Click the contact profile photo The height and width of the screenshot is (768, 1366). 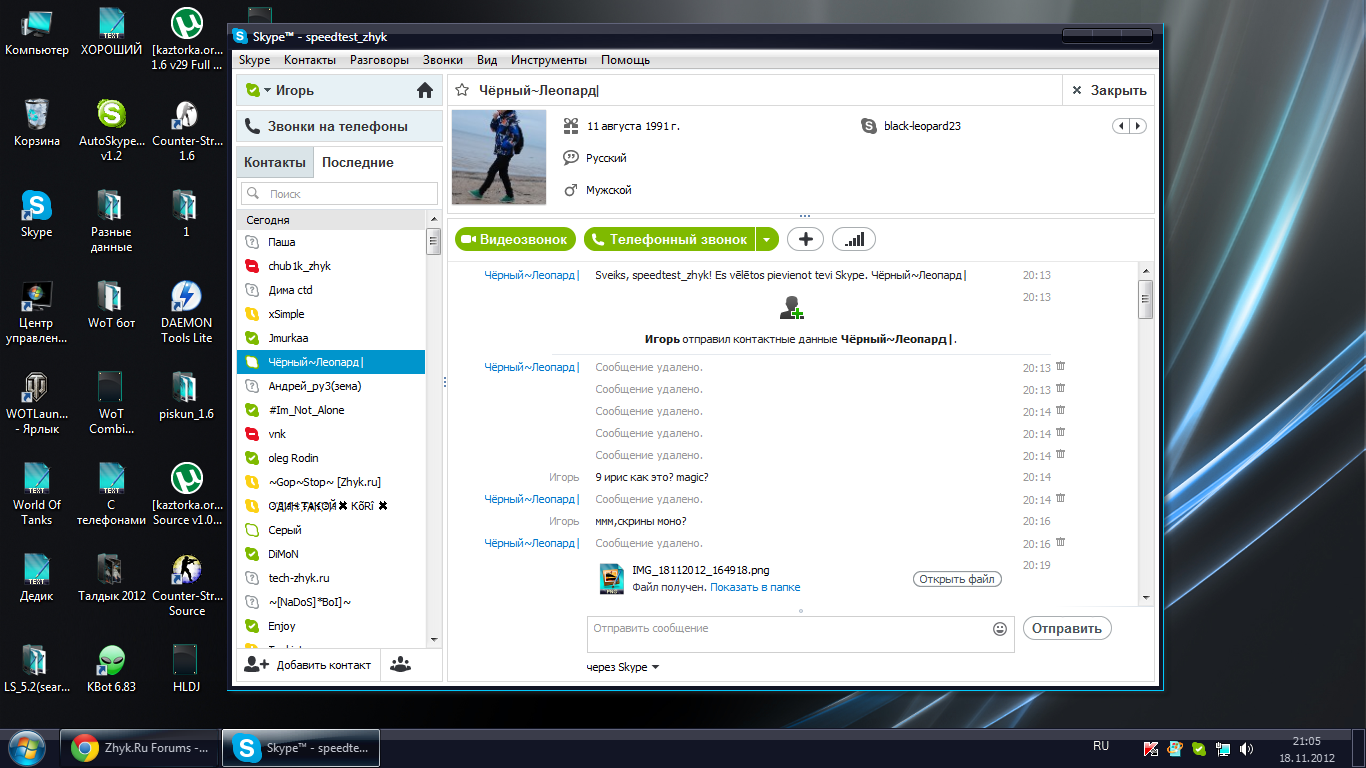[499, 157]
